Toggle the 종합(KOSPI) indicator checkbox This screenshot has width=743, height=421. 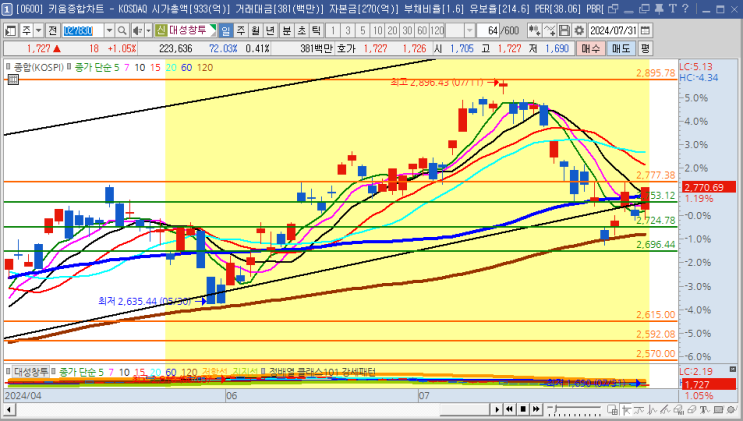coord(8,67)
